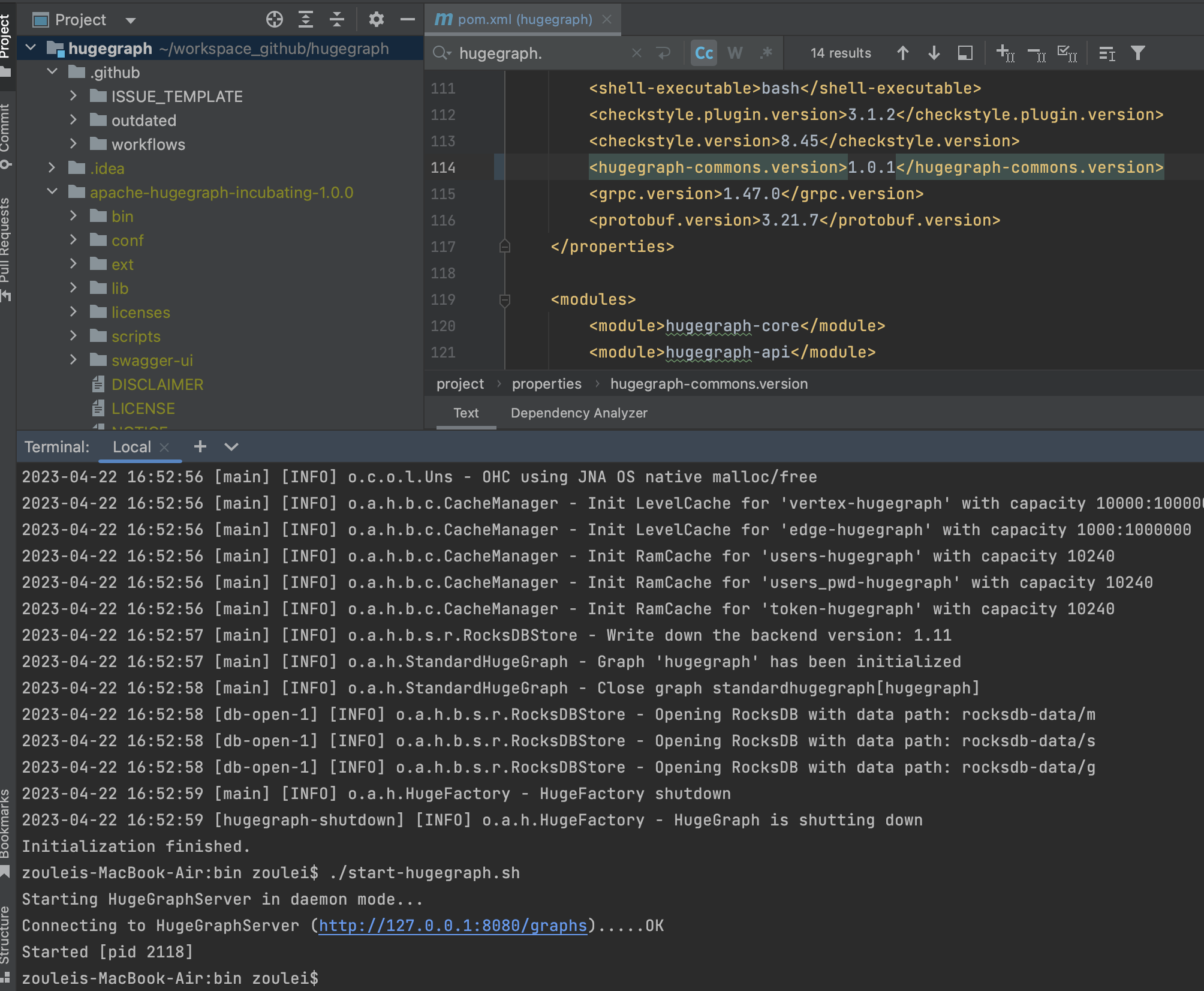1204x991 pixels.
Task: Select the Local terminal tab
Action: click(131, 447)
